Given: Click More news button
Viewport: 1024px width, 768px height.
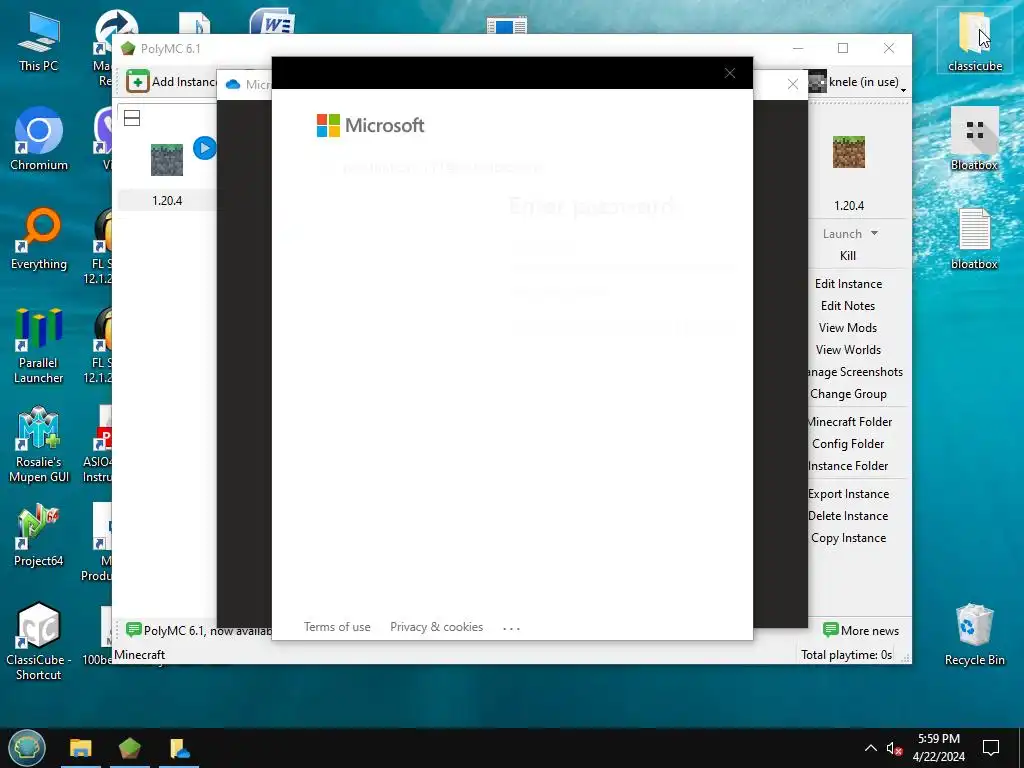Looking at the screenshot, I should click(861, 630).
